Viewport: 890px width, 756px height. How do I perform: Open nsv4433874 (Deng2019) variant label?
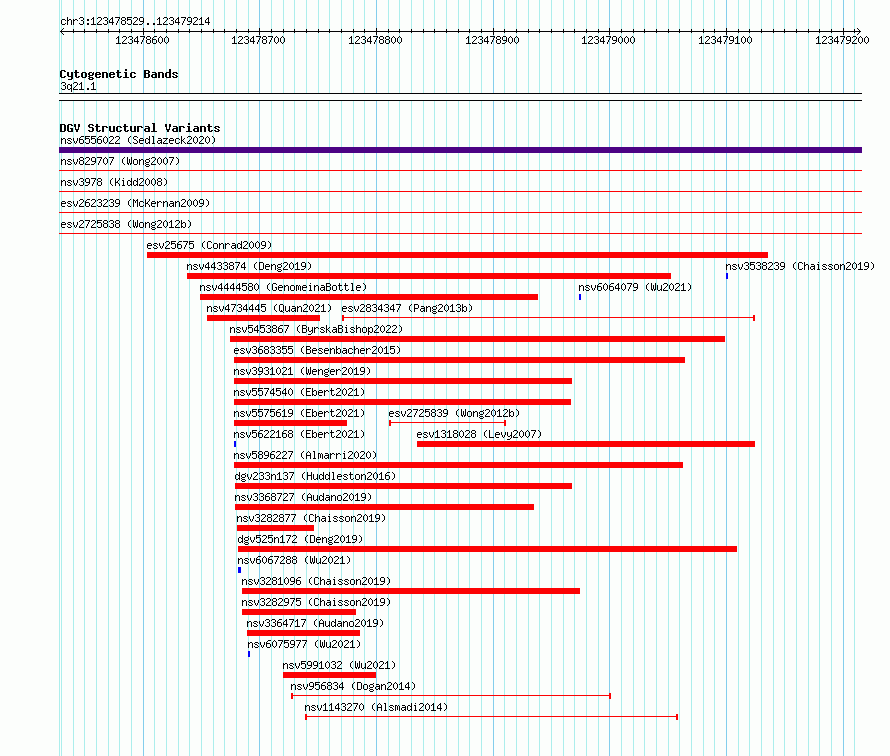click(249, 266)
